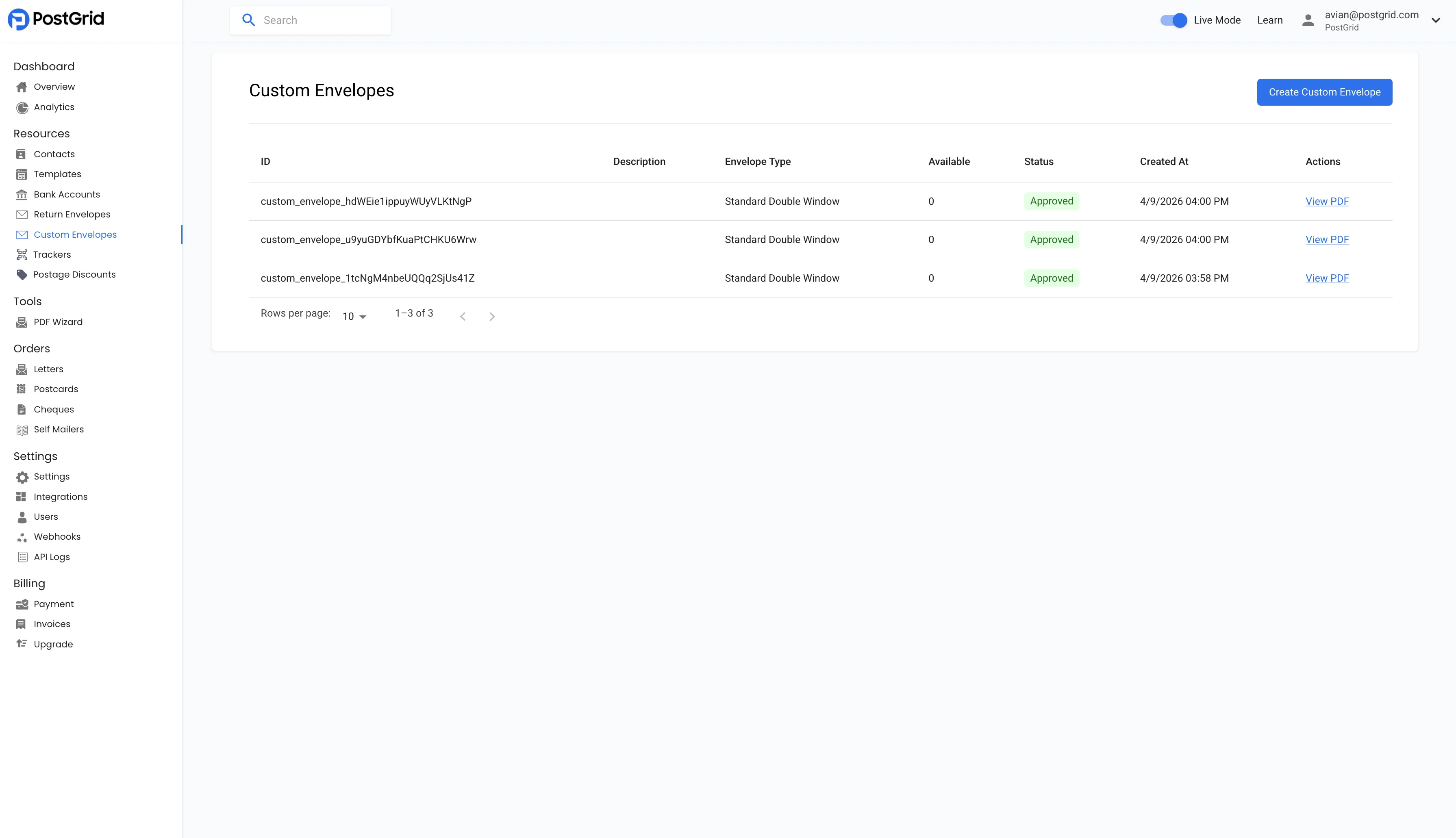1456x838 pixels.
Task: Click the Templates icon in sidebar
Action: coord(21,174)
